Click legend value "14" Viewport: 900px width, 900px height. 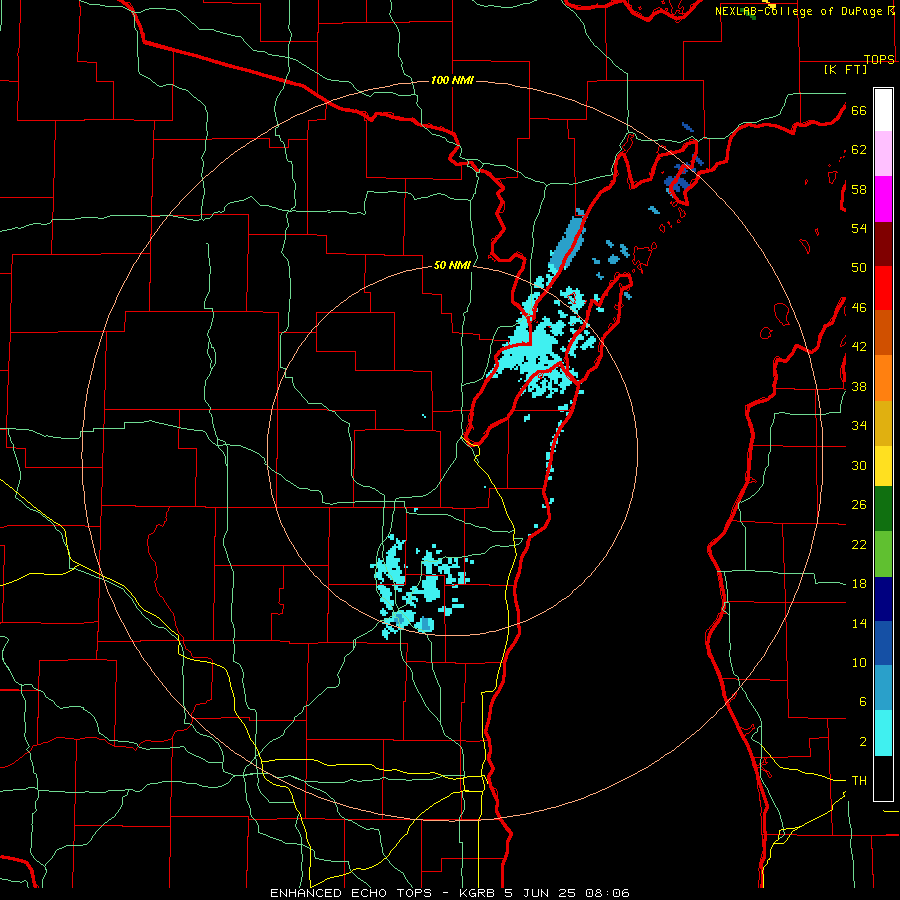859,623
